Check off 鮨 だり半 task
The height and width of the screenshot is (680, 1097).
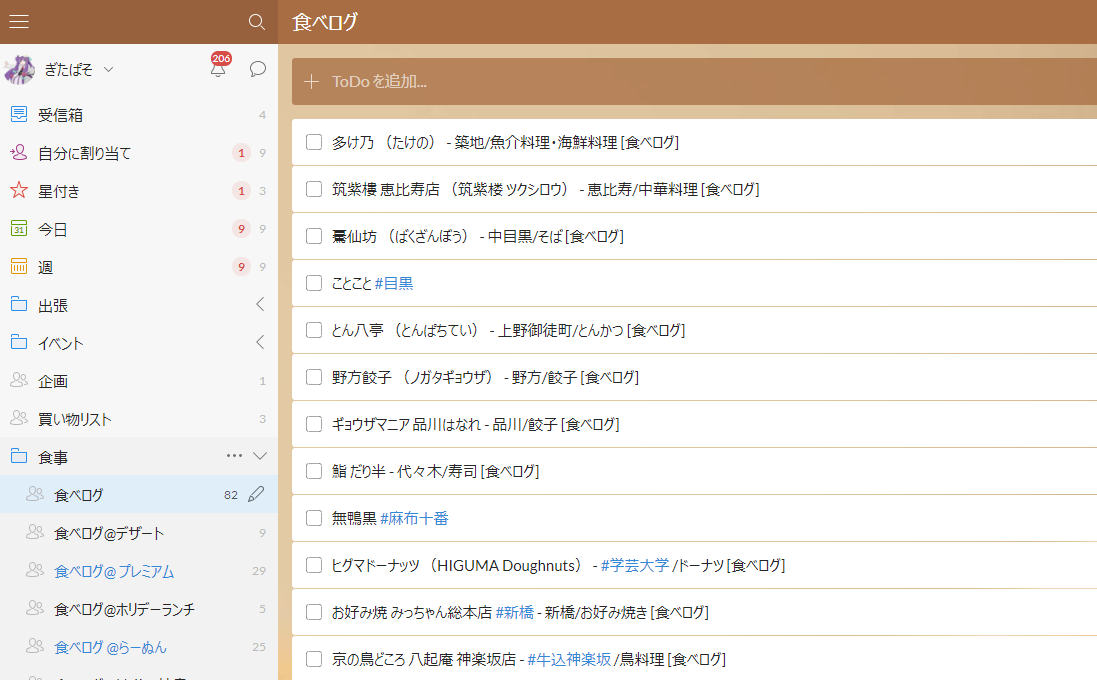pos(314,471)
